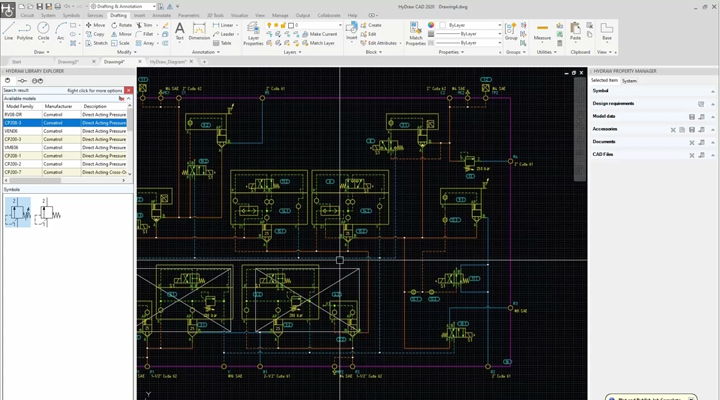Collapse the Symbol section in Property Manager
This screenshot has height=400, width=720.
coord(713,91)
